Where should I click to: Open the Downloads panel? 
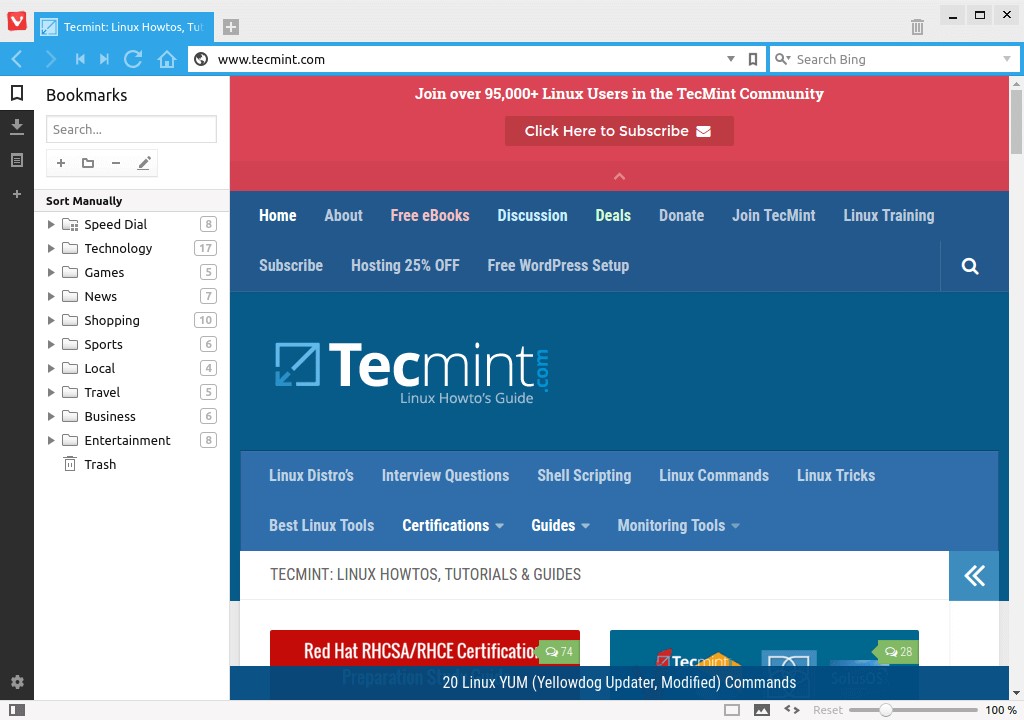pos(17,127)
